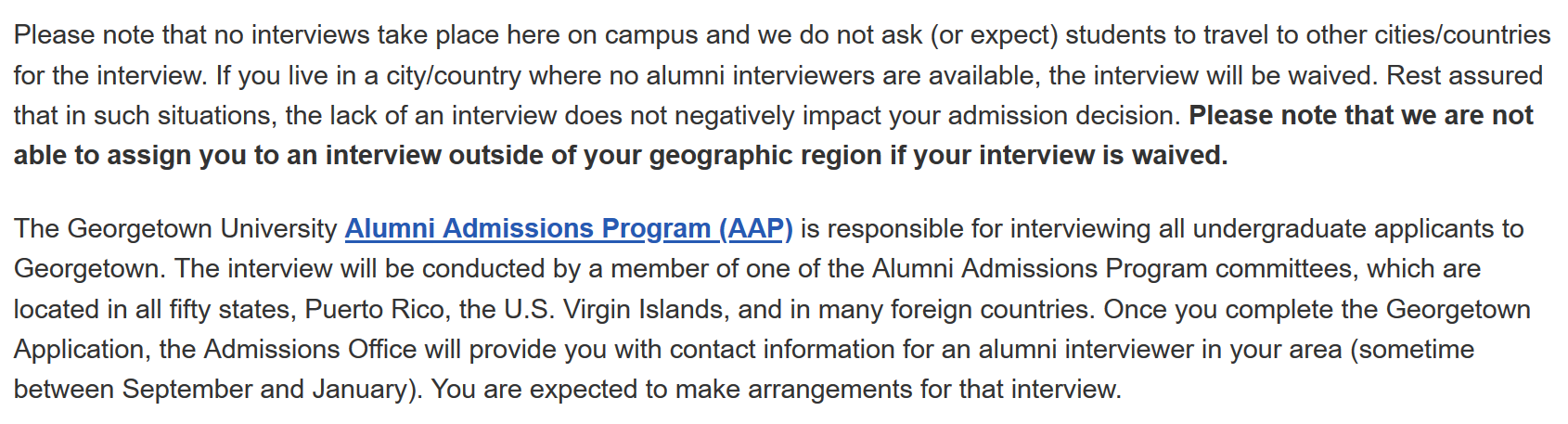This screenshot has width=1568, height=424.
Task: Click the "(AAP)" part of the hyperlink
Action: pyautogui.click(x=756, y=228)
